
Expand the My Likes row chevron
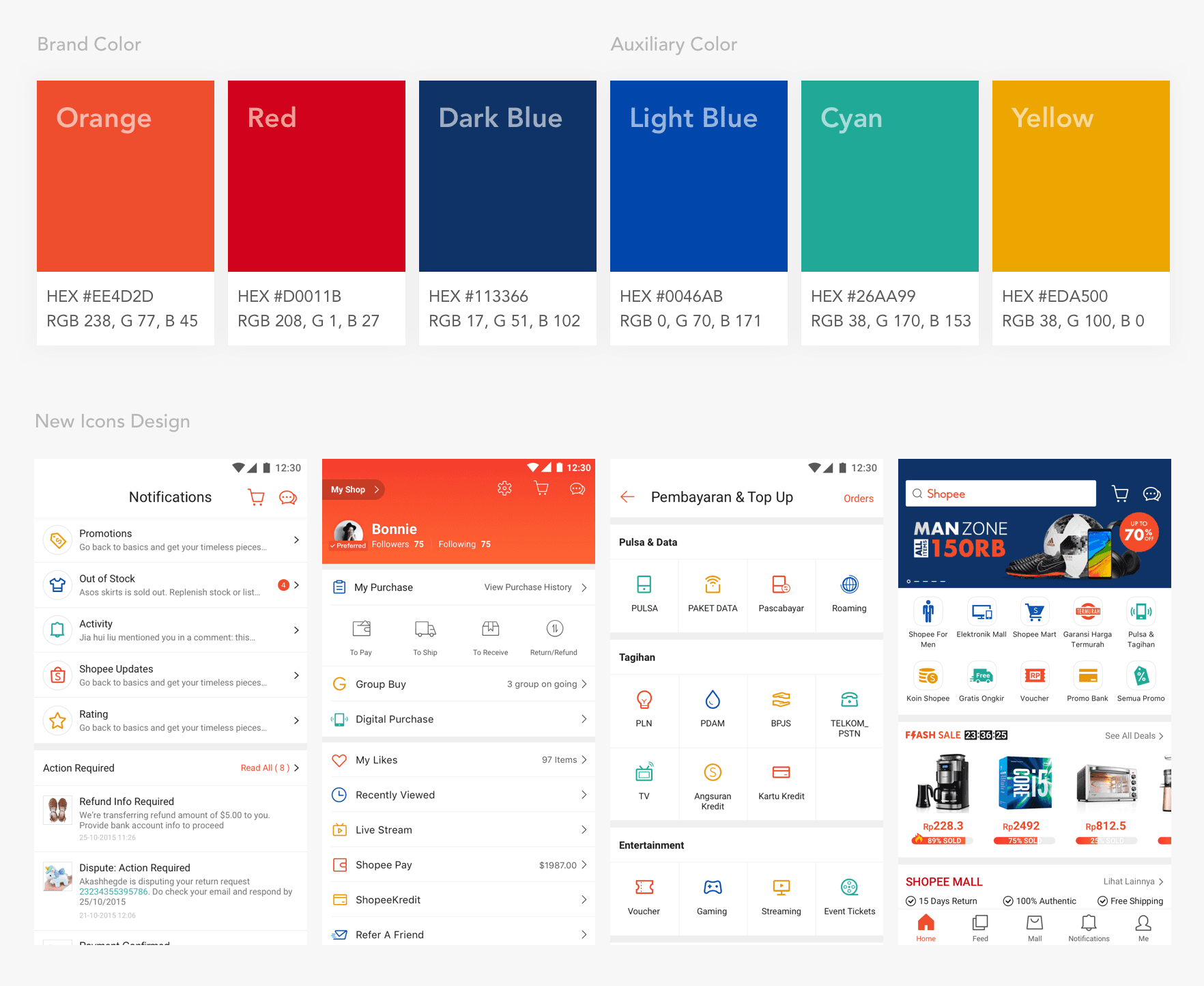[583, 759]
